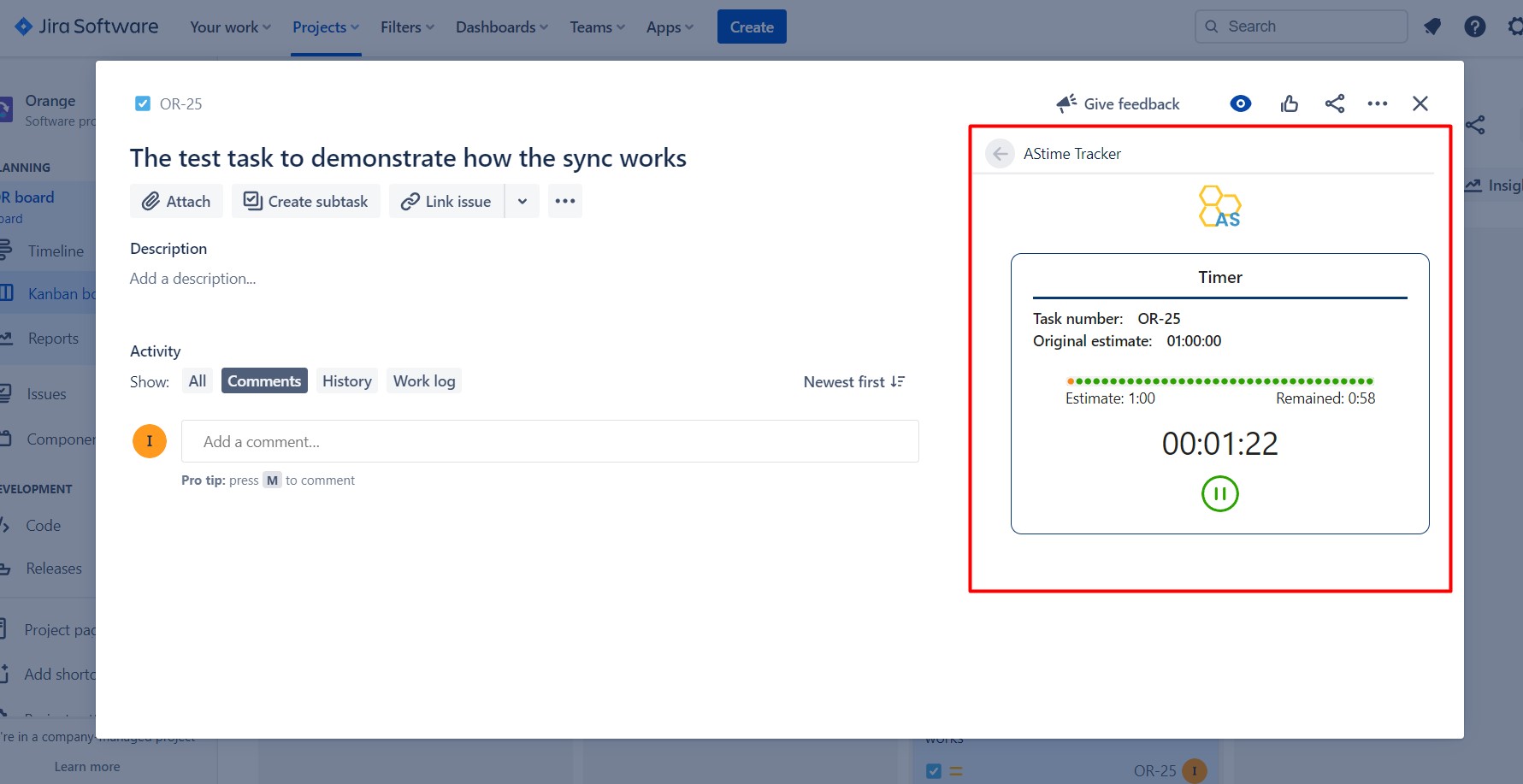Go back with AStime Tracker arrow
The image size is (1523, 784).
[1000, 154]
